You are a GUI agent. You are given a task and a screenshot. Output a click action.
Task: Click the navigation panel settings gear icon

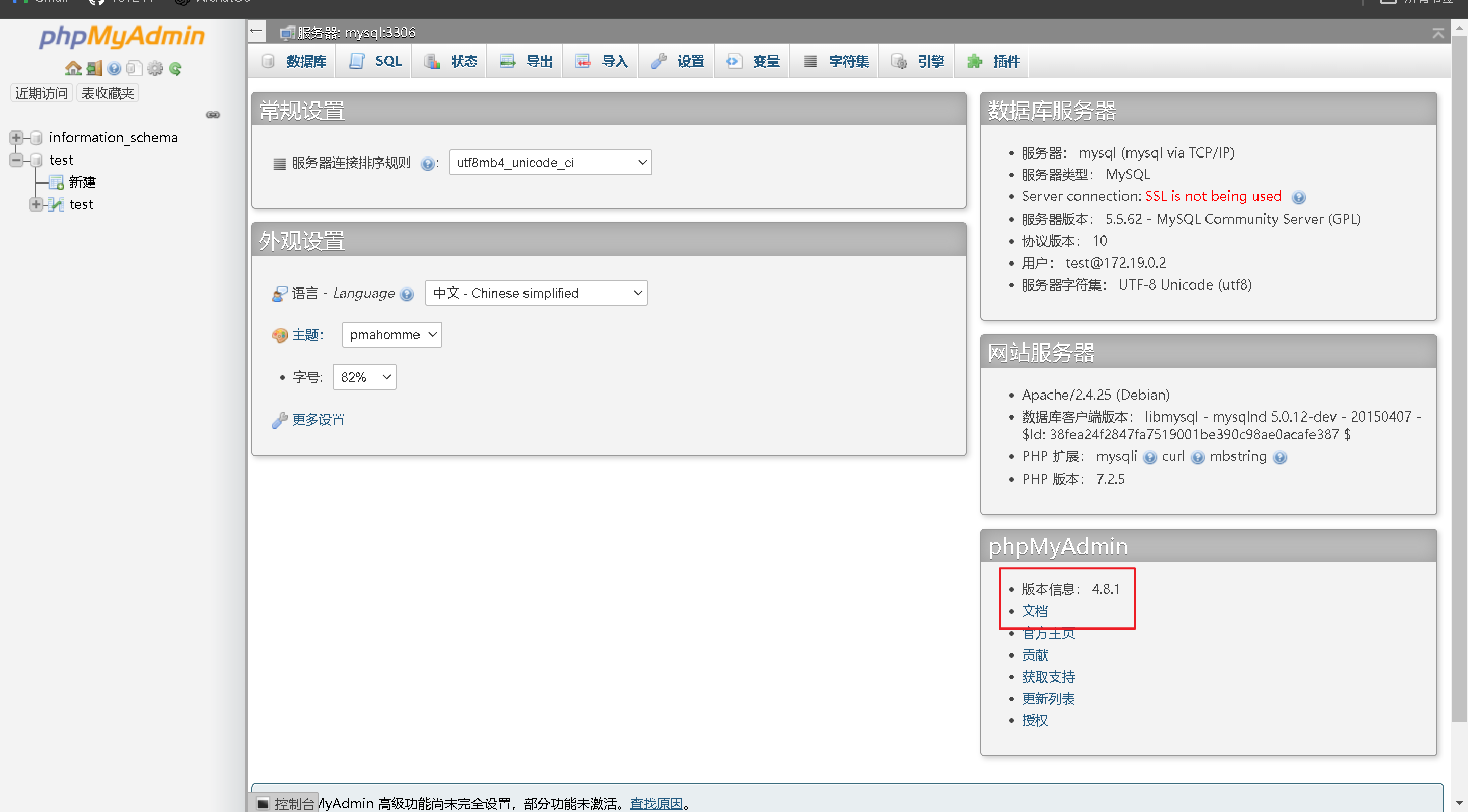[154, 69]
